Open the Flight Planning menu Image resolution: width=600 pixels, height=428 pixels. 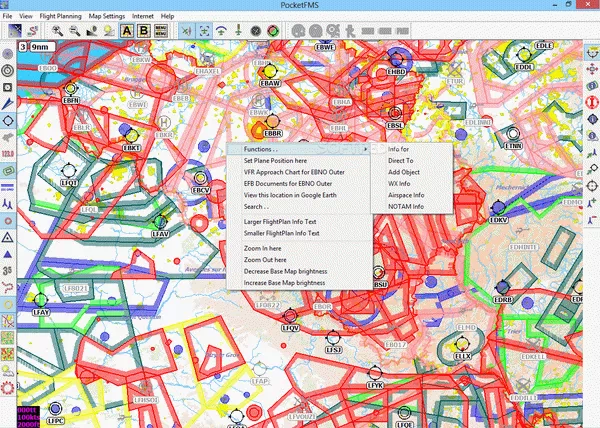60,16
